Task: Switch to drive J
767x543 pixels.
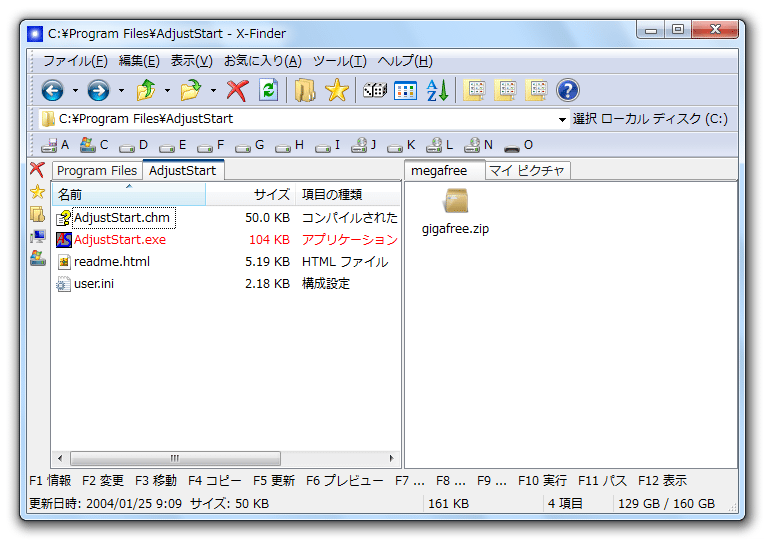Action: coord(363,145)
